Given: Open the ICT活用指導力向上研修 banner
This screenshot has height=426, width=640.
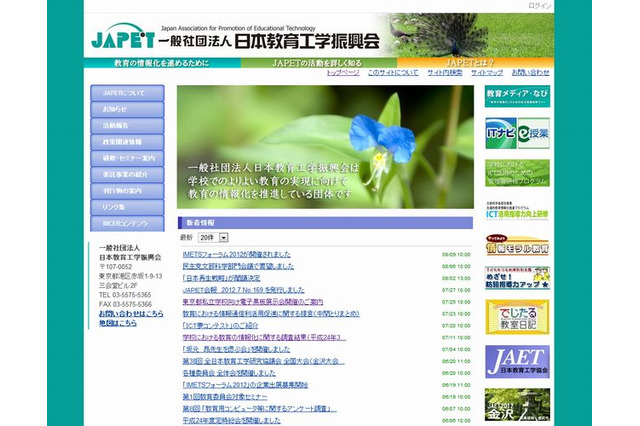Looking at the screenshot, I should tap(517, 212).
